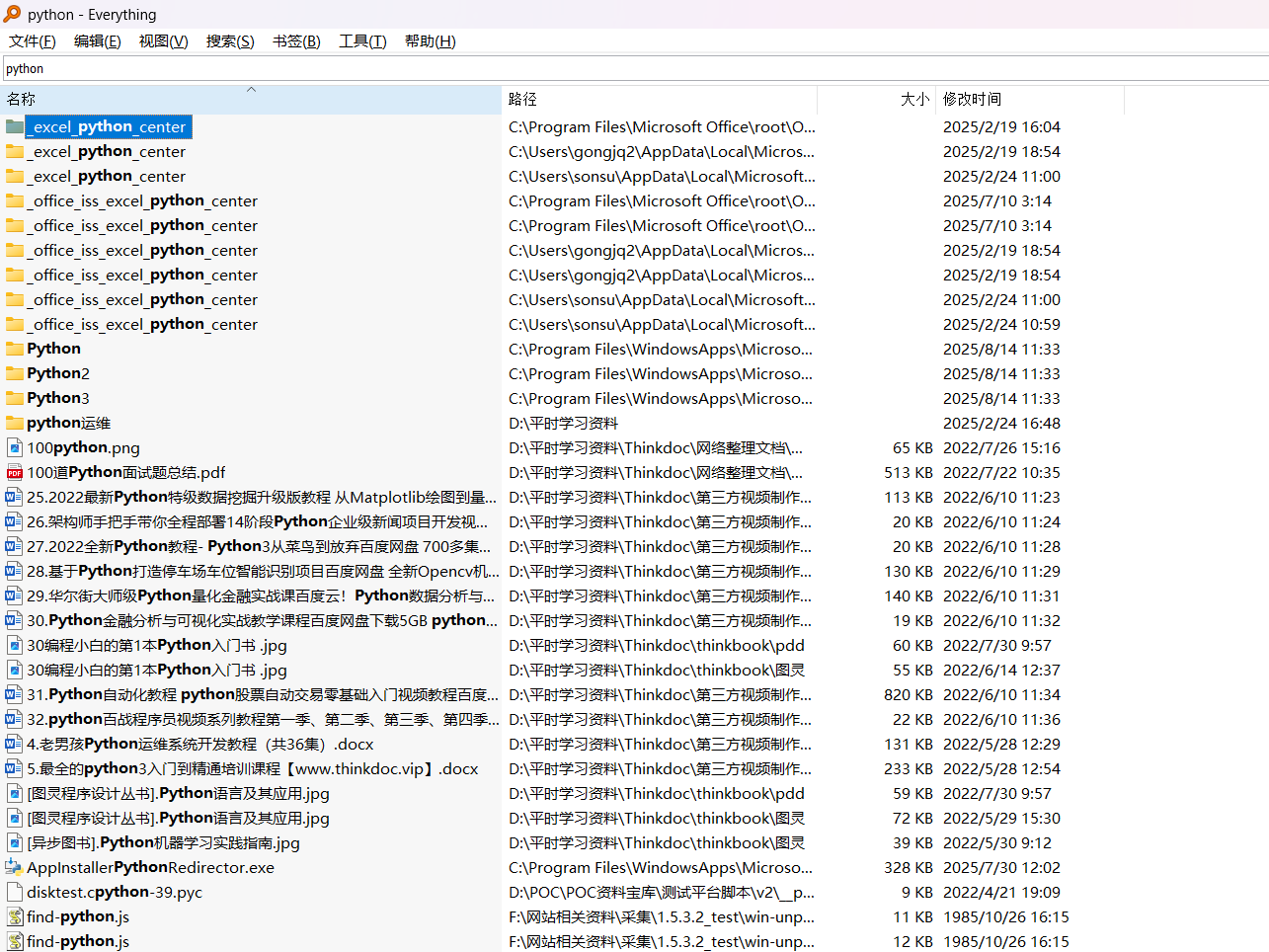The height and width of the screenshot is (952, 1269).
Task: Select file name 100道Python面试题总结.pdf
Action: pos(125,472)
